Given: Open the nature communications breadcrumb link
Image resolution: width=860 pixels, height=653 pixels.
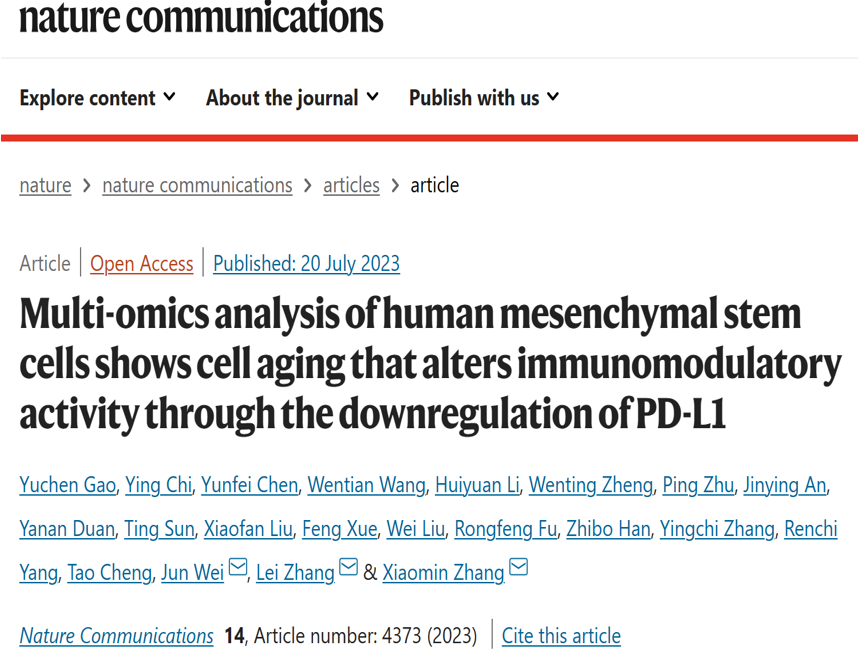Looking at the screenshot, I should [197, 185].
